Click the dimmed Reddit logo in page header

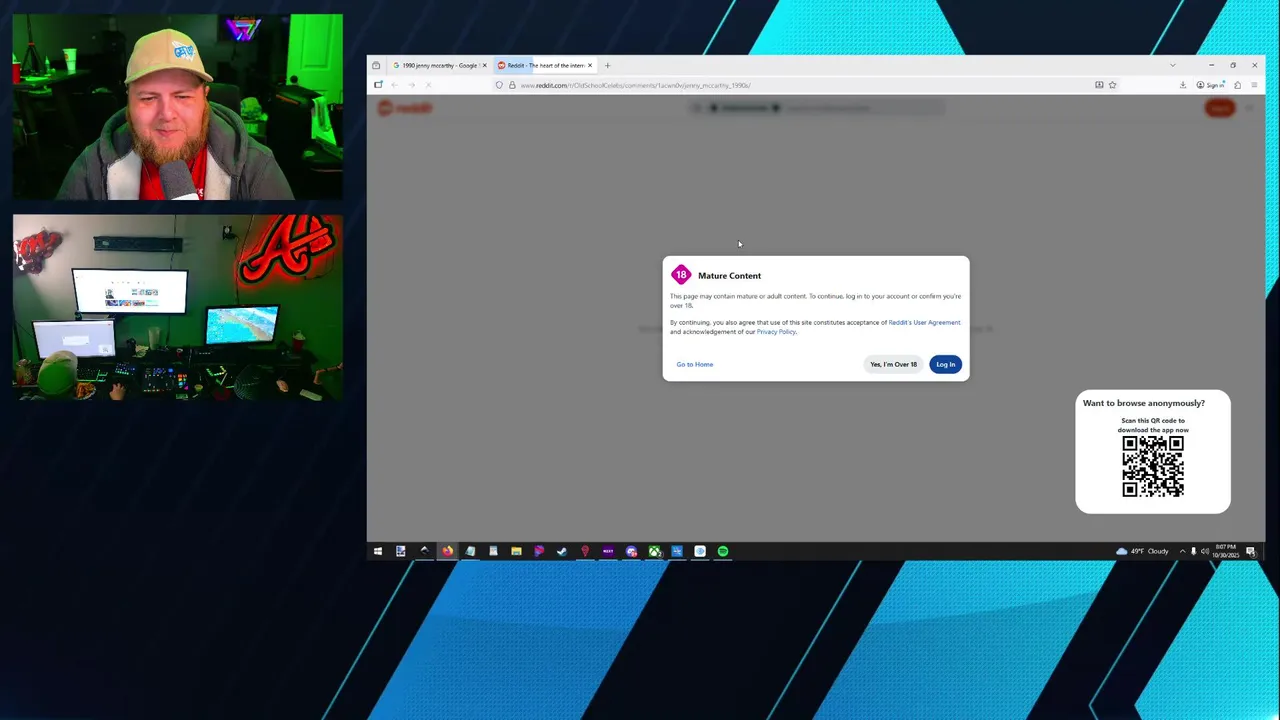coord(405,108)
